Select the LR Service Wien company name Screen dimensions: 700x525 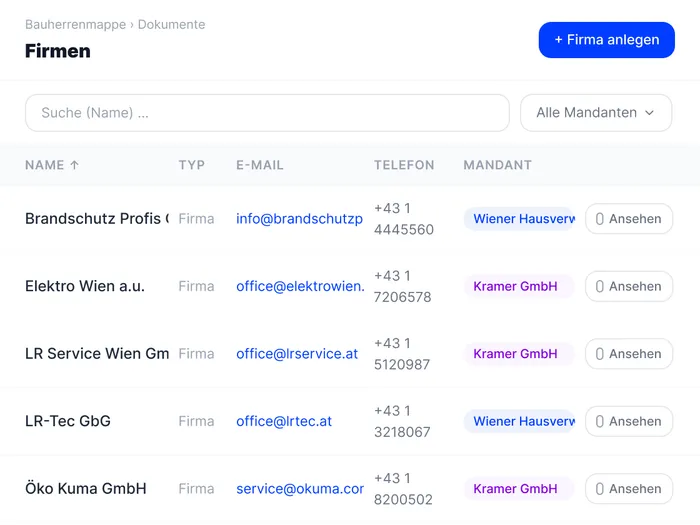pyautogui.click(x=97, y=354)
